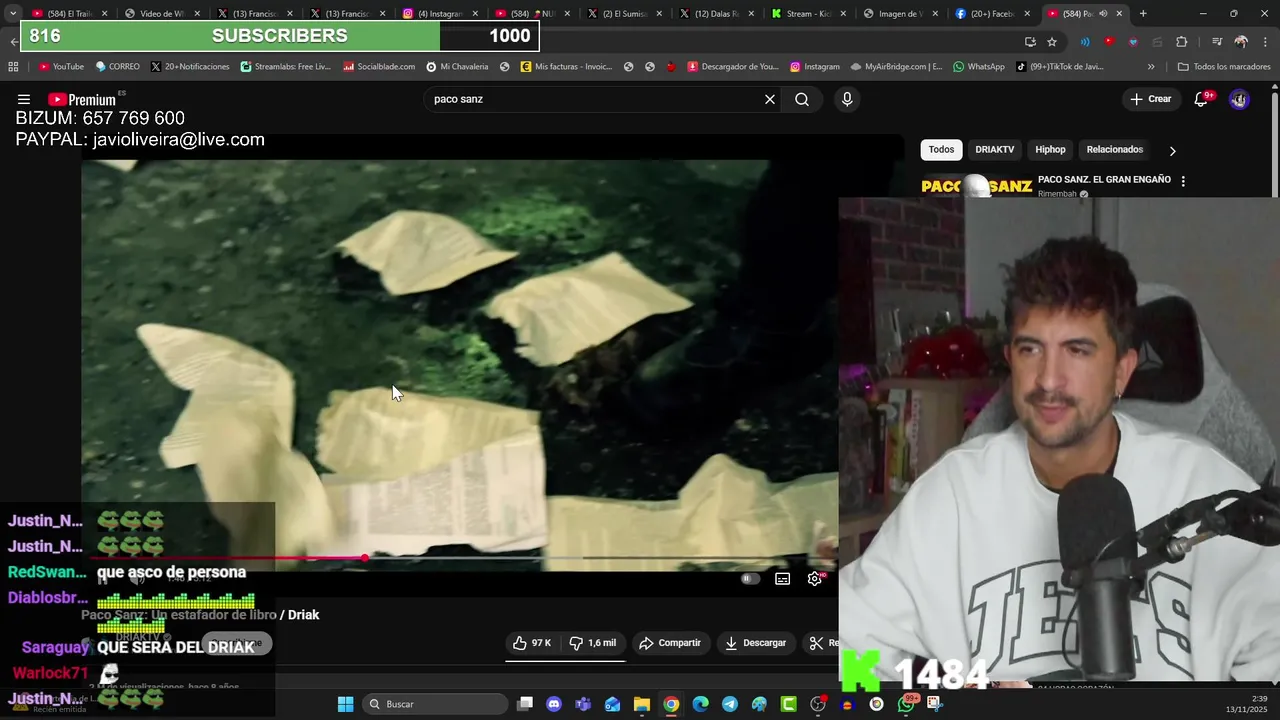Switch to the 'Stream - Kick' tab

click(810, 13)
